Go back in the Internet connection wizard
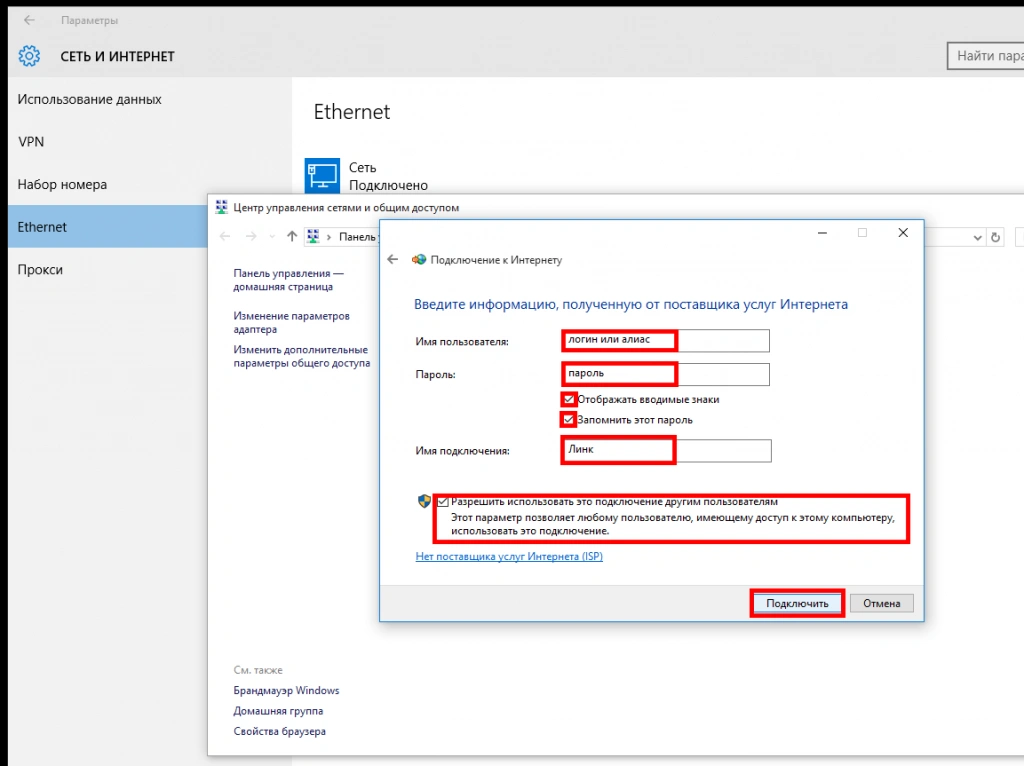Screen dimensions: 1024x766 pos(393,259)
